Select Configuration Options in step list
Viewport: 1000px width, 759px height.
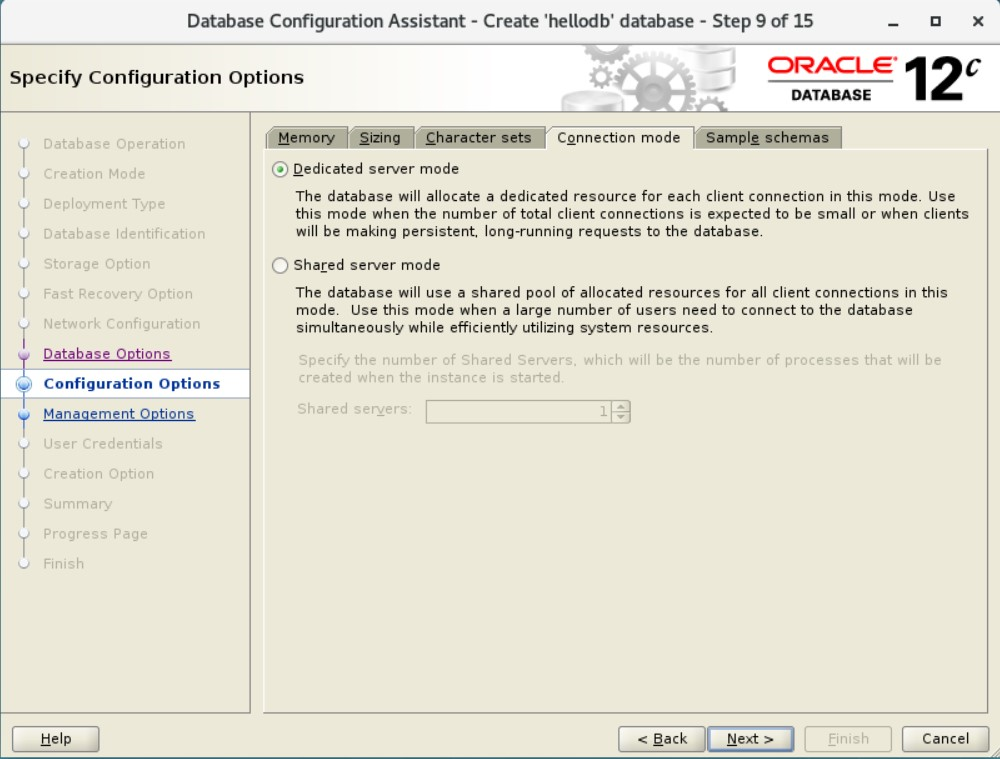pyautogui.click(x=131, y=384)
